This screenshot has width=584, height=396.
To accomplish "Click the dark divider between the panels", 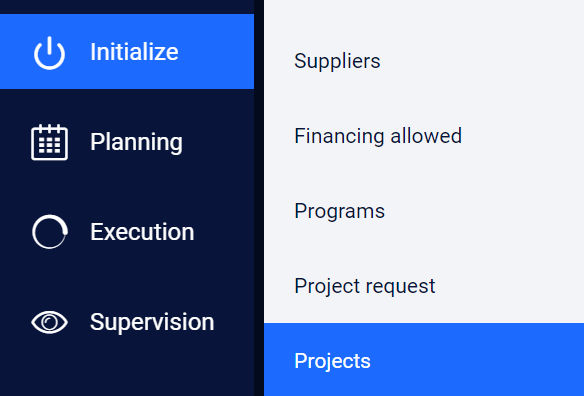I will click(x=259, y=198).
